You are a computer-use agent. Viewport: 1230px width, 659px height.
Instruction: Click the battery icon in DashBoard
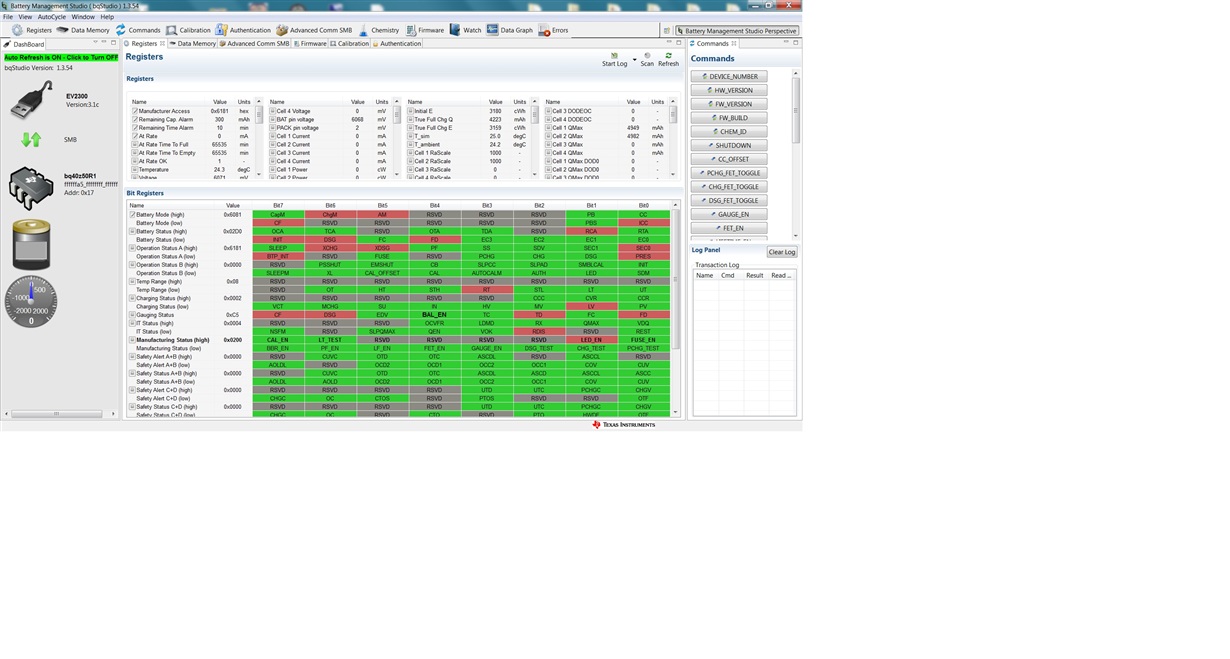coord(31,244)
